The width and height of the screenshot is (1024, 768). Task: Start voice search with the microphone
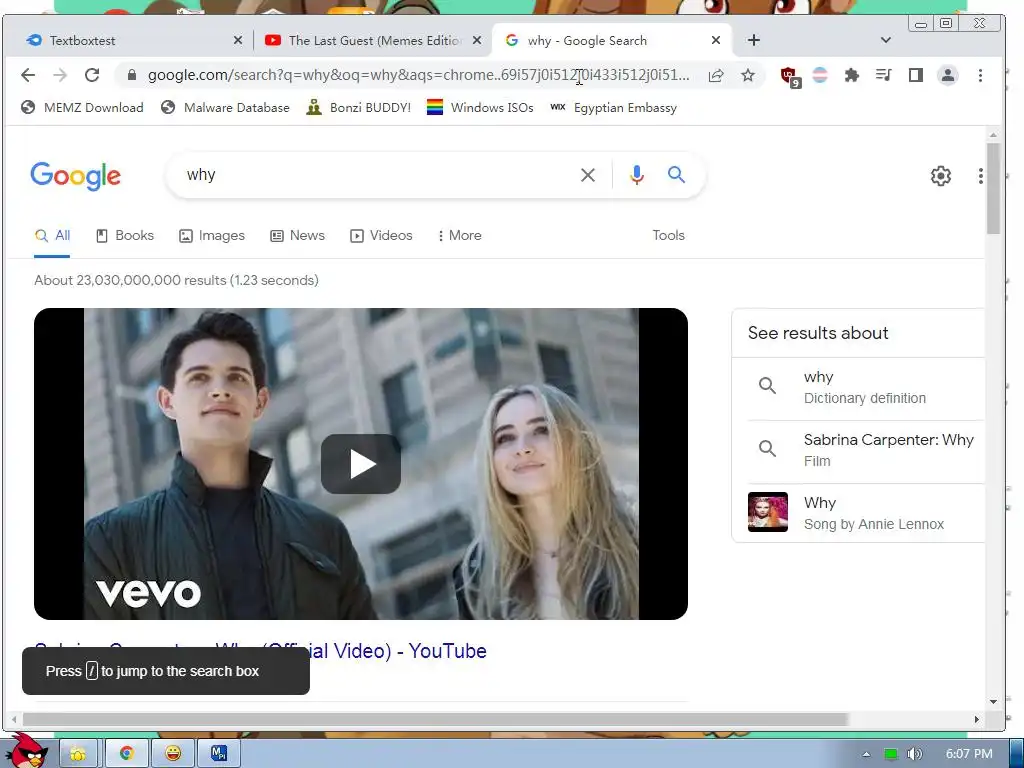pos(637,175)
